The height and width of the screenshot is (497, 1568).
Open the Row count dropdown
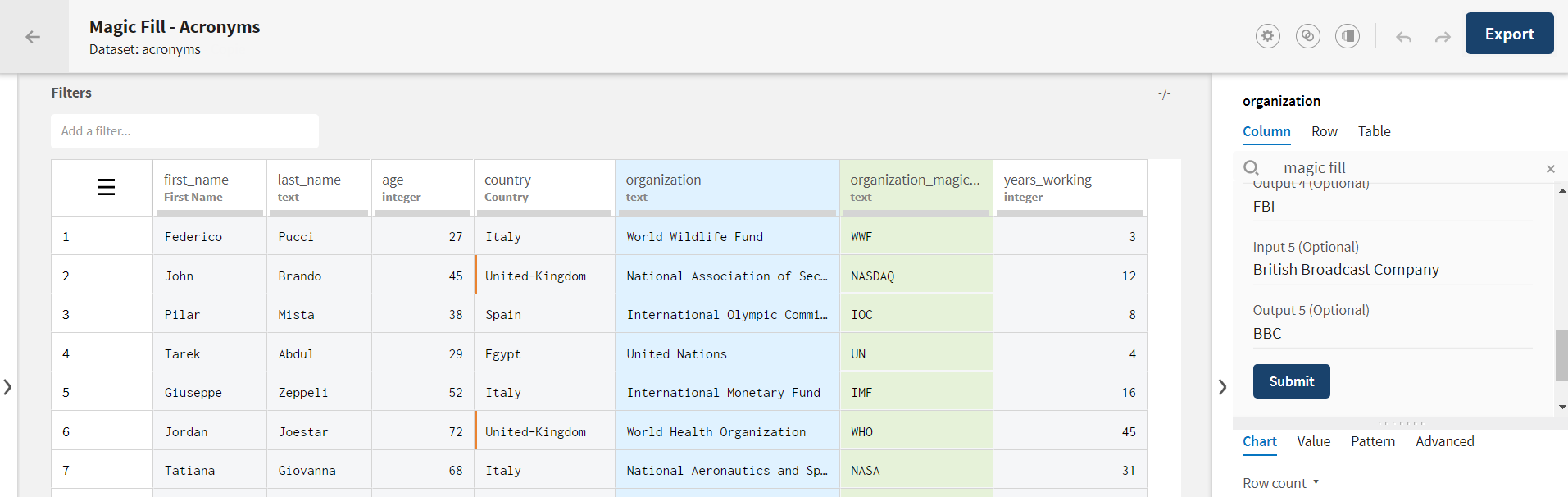tap(1280, 483)
